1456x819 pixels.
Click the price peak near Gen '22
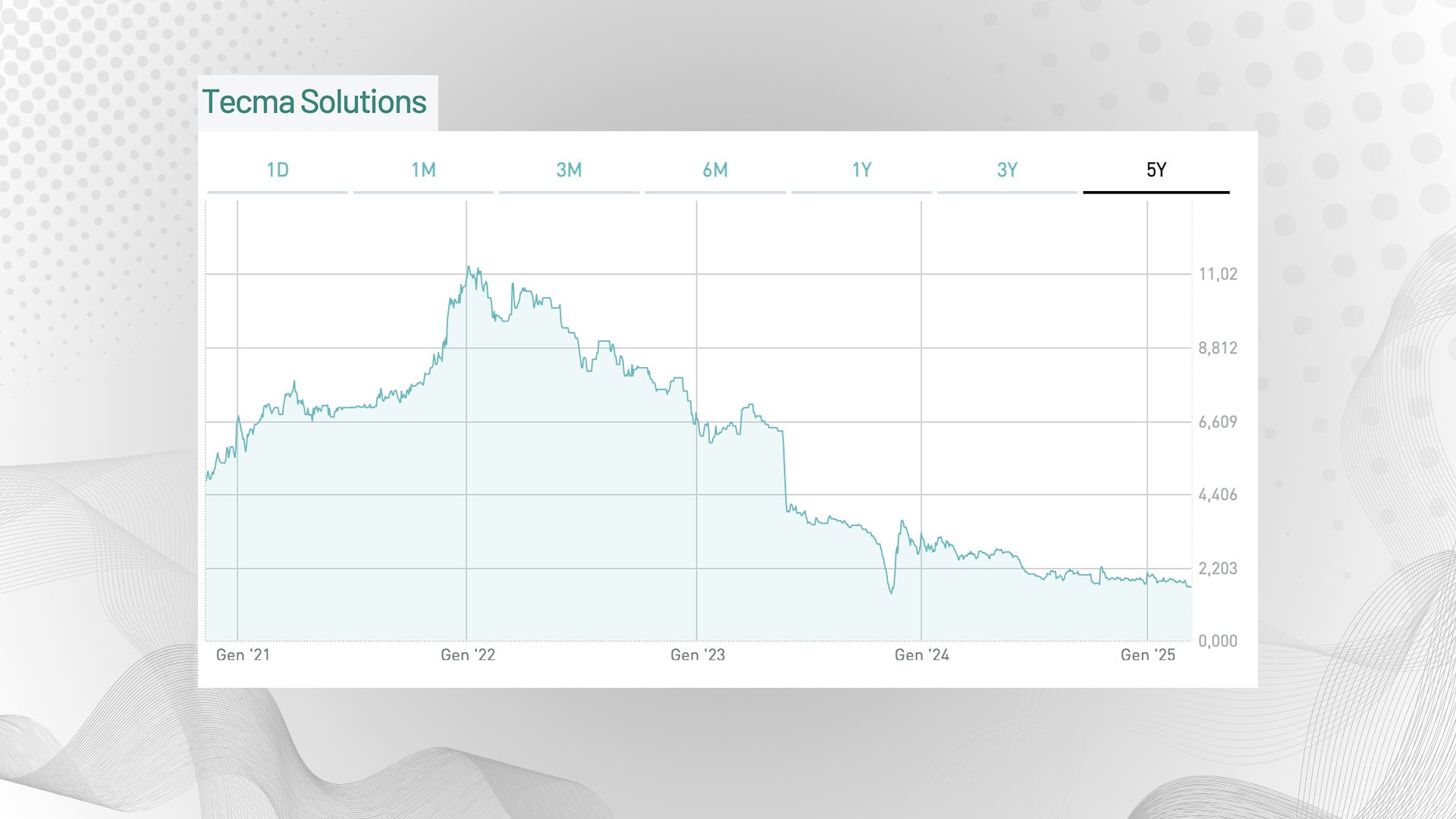(x=469, y=267)
